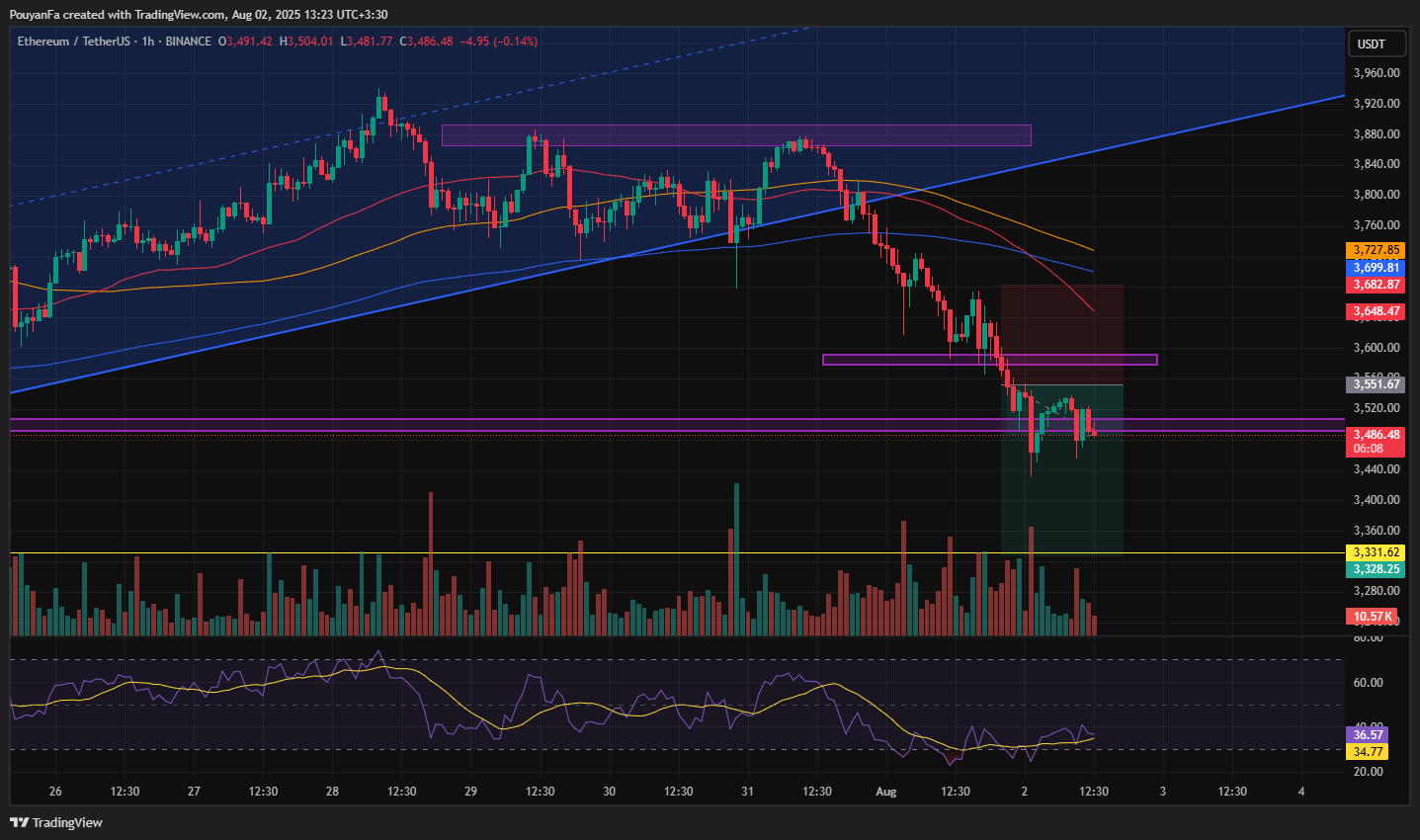This screenshot has width=1420, height=840.
Task: Click date label 26 on time axis
Action: (x=55, y=792)
